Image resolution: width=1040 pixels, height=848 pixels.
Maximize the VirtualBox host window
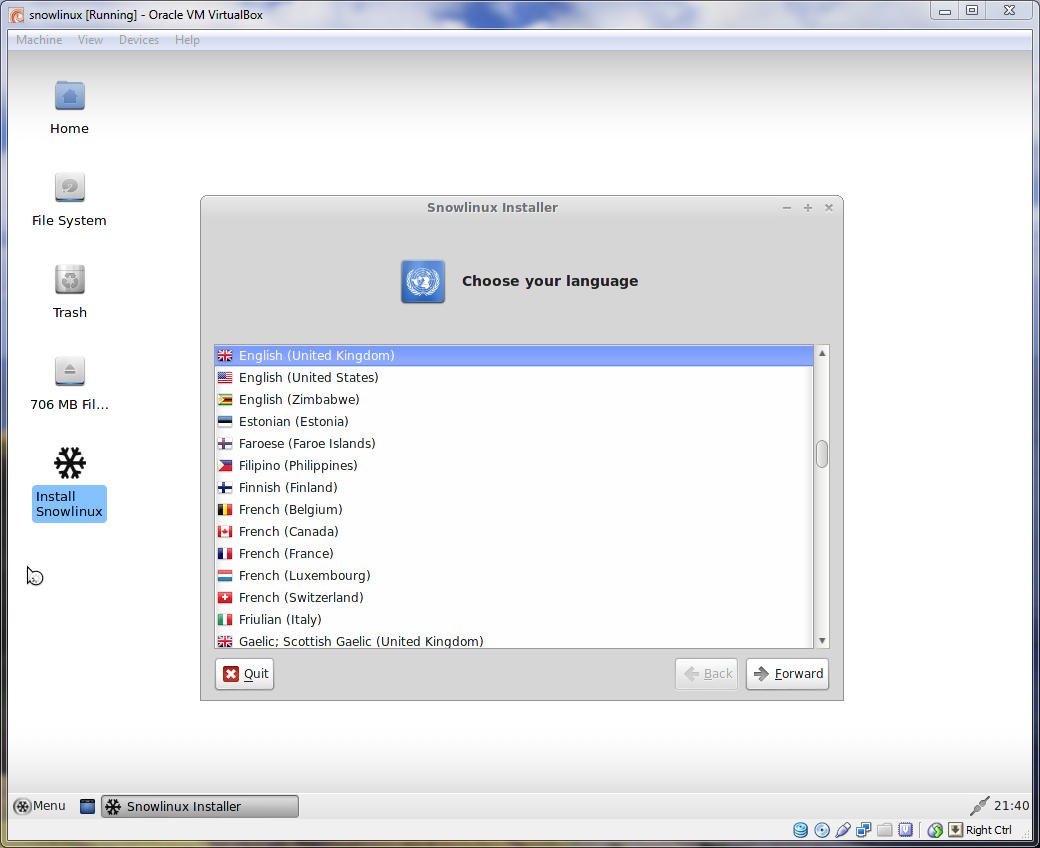(972, 11)
